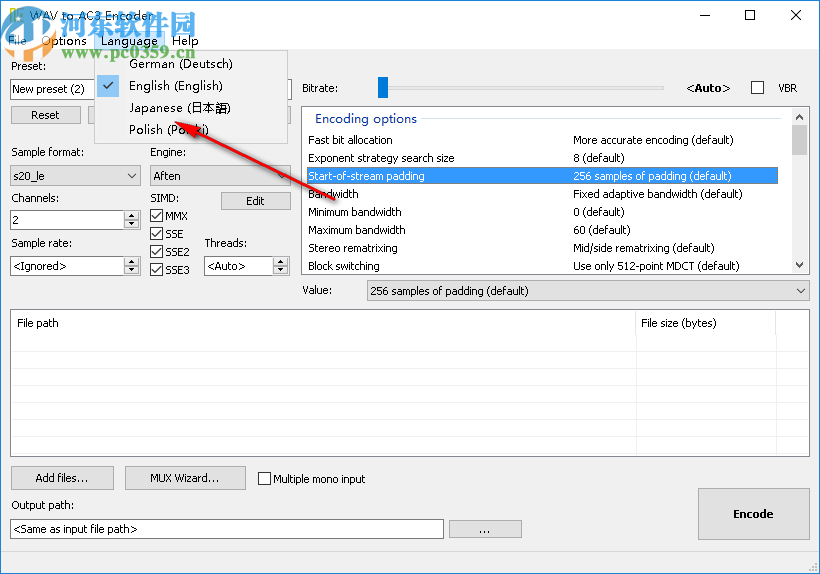Click the Bitrate slider handle
Image resolution: width=820 pixels, height=574 pixels.
[x=383, y=88]
